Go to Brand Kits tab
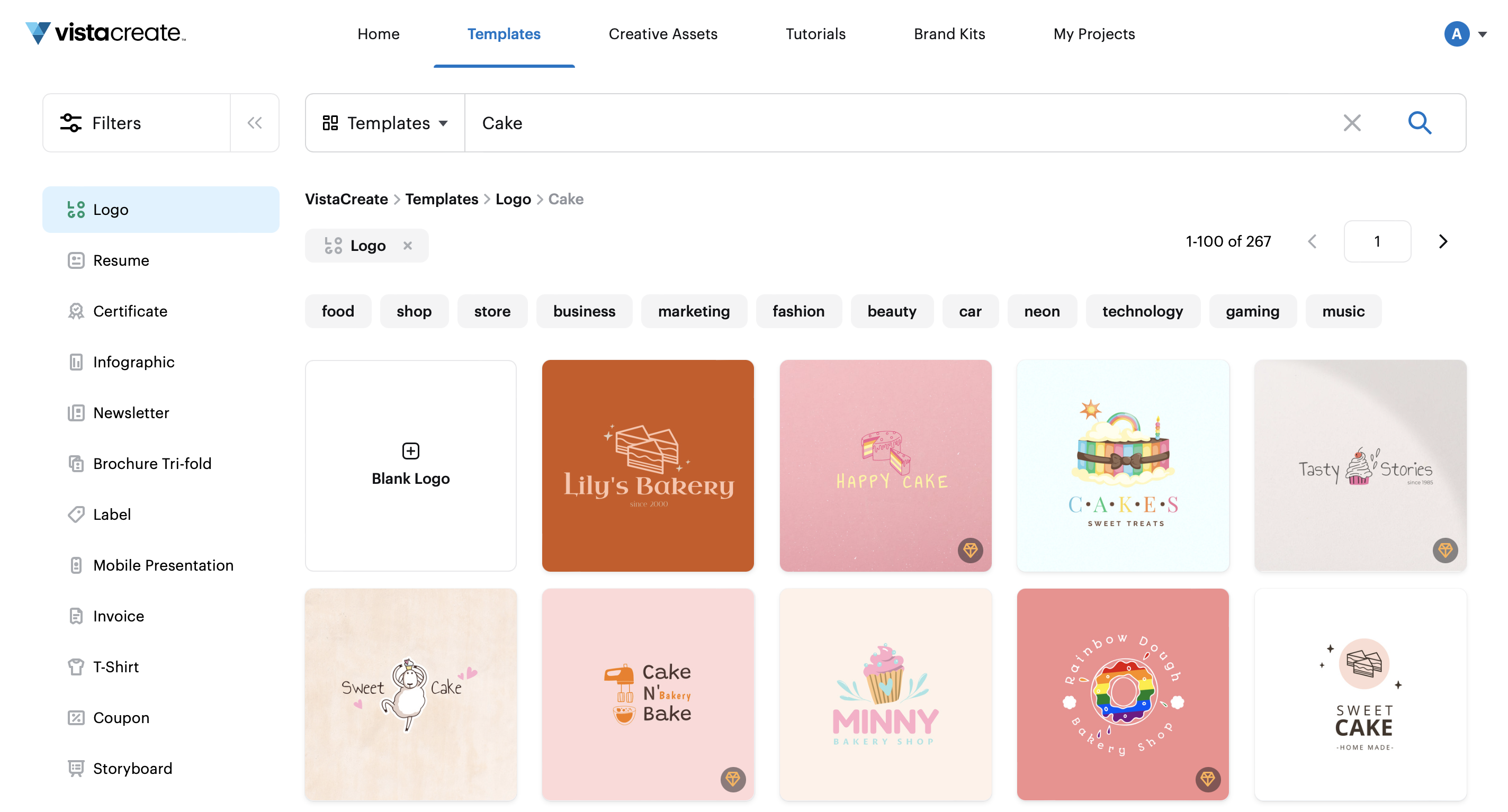 (949, 34)
